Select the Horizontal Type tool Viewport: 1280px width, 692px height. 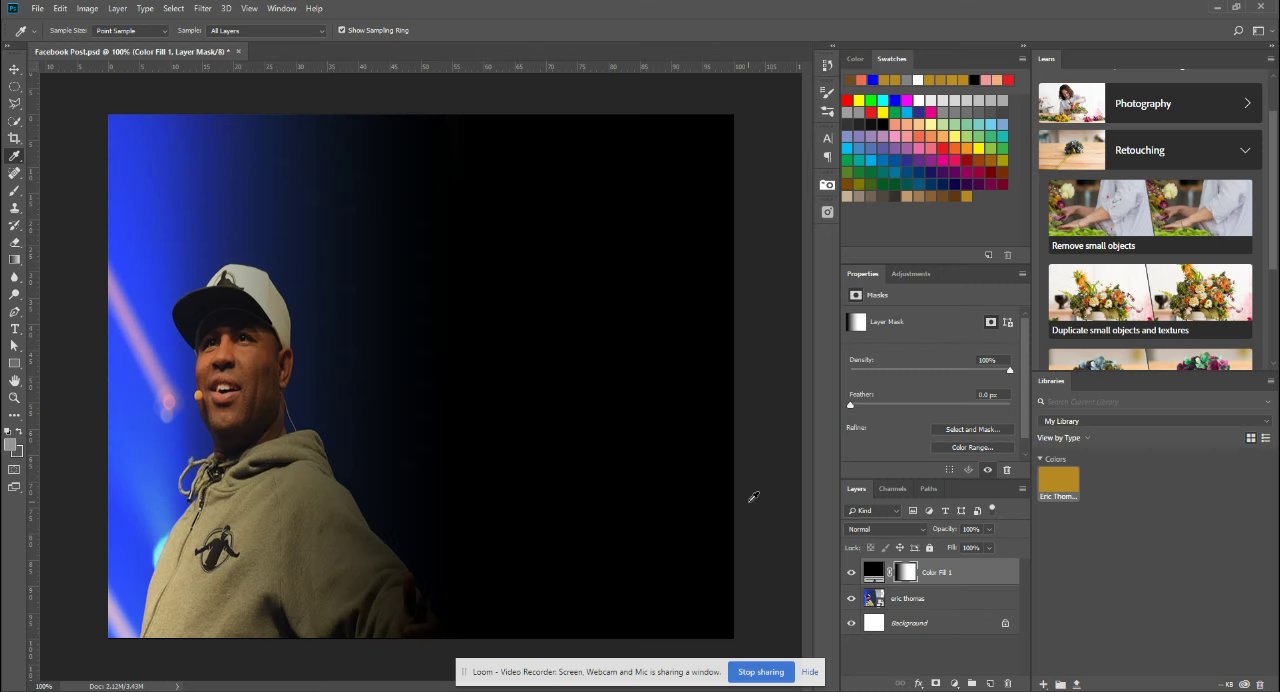pyautogui.click(x=14, y=329)
